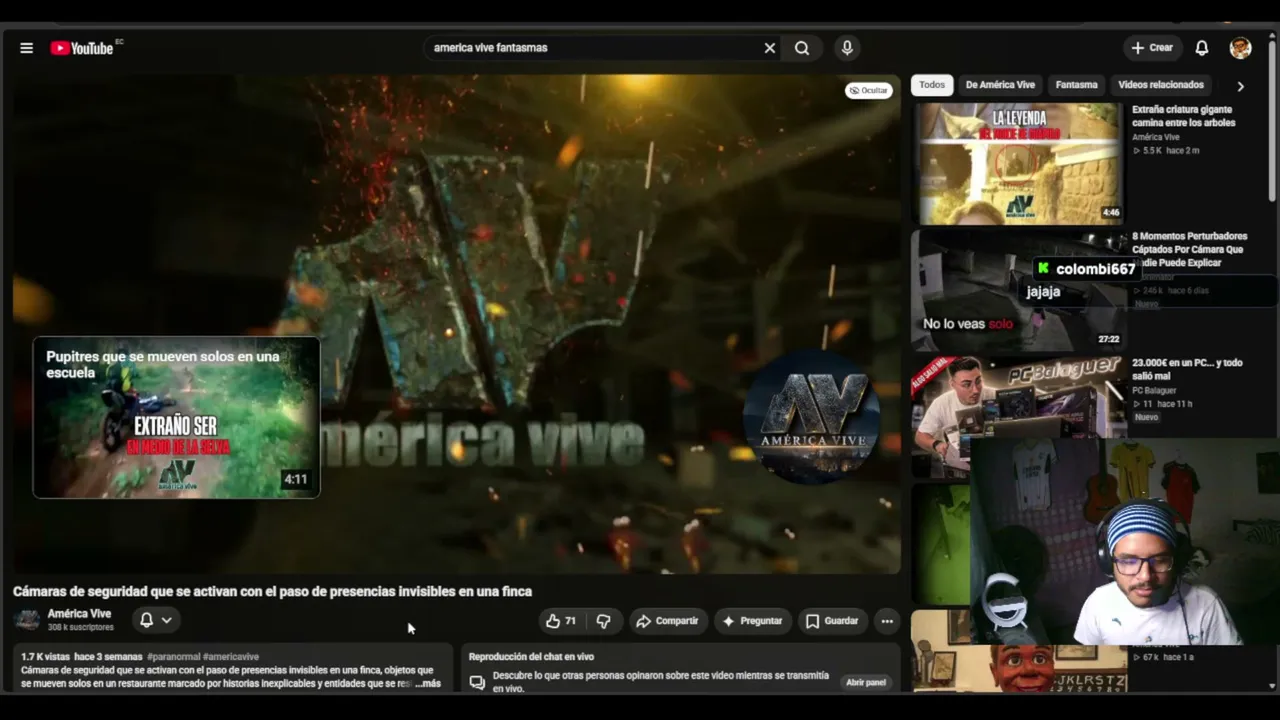Click the page scrollbar down arrow

[x=1272, y=686]
